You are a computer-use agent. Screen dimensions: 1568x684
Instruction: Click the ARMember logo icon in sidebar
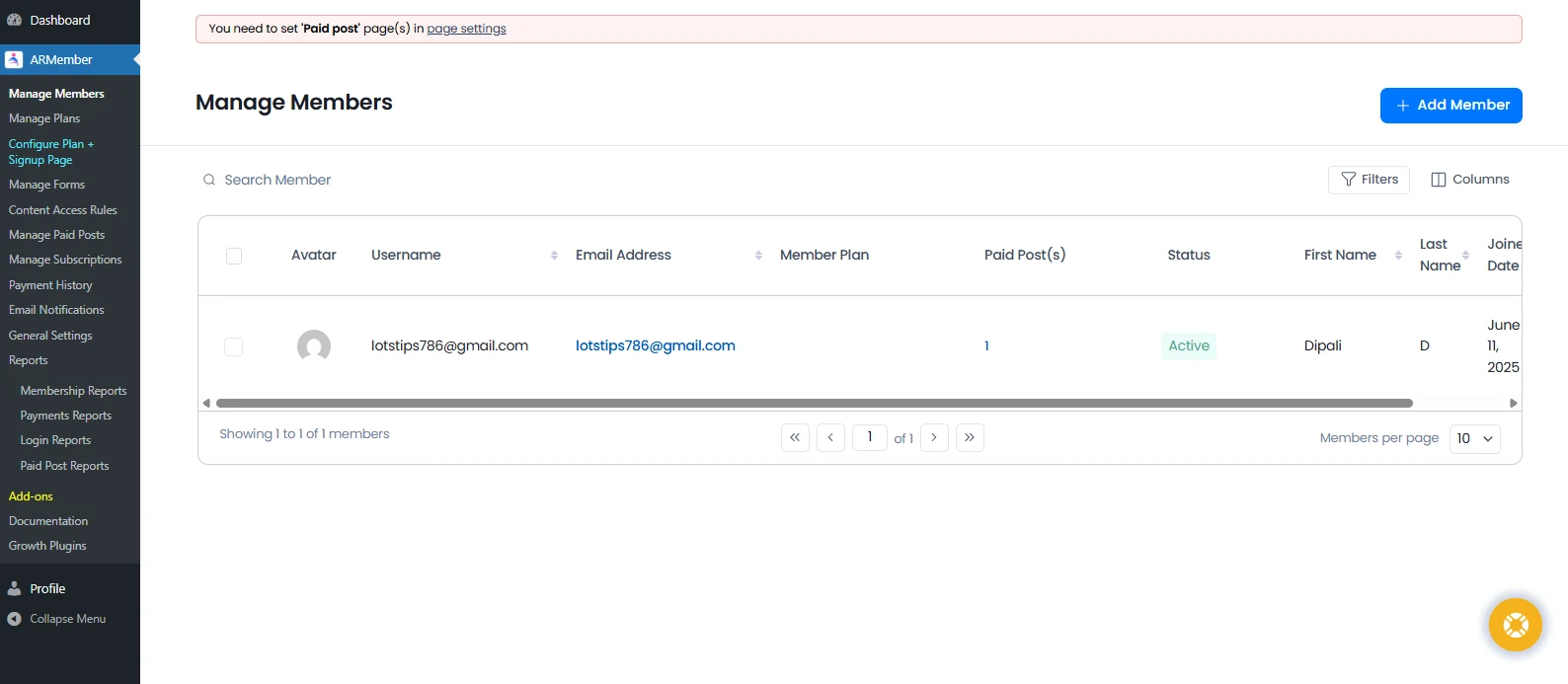click(14, 59)
